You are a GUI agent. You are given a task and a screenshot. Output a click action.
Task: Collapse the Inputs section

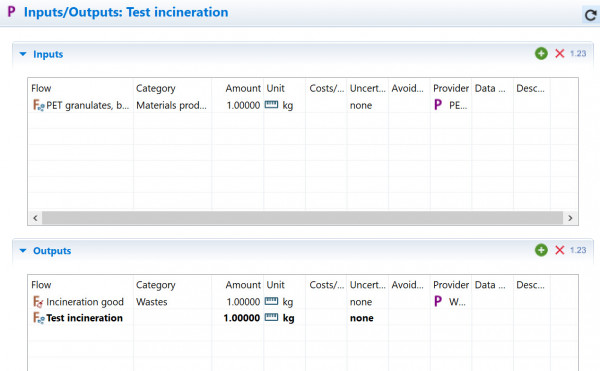(23, 54)
